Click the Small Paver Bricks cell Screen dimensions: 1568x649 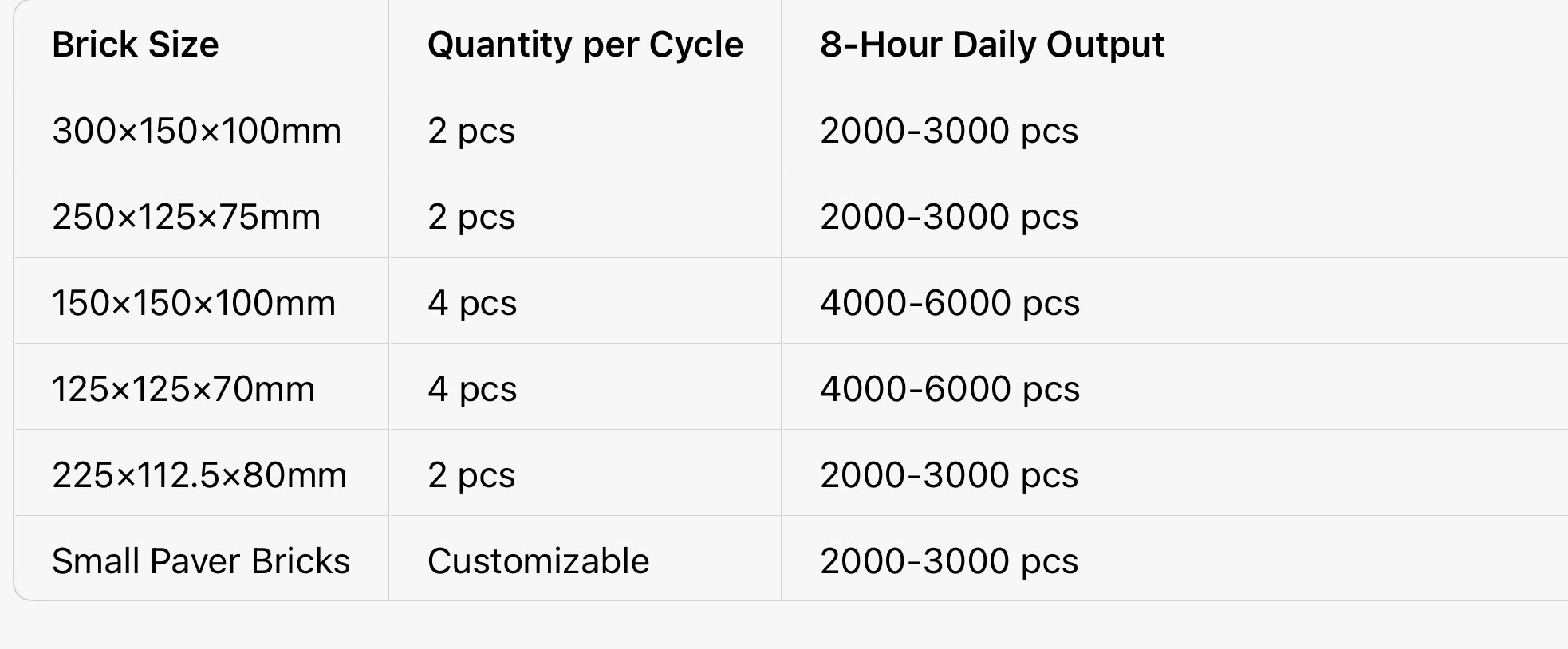[x=201, y=561]
